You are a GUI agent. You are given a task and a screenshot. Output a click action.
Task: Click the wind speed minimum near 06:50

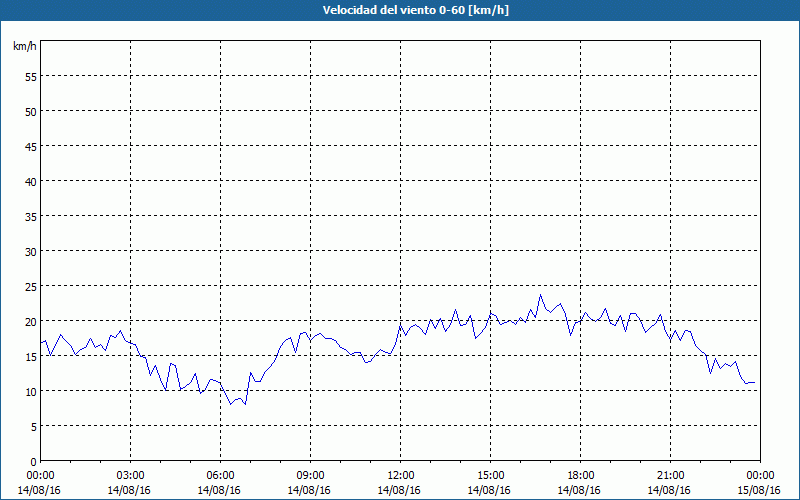pyautogui.click(x=245, y=404)
